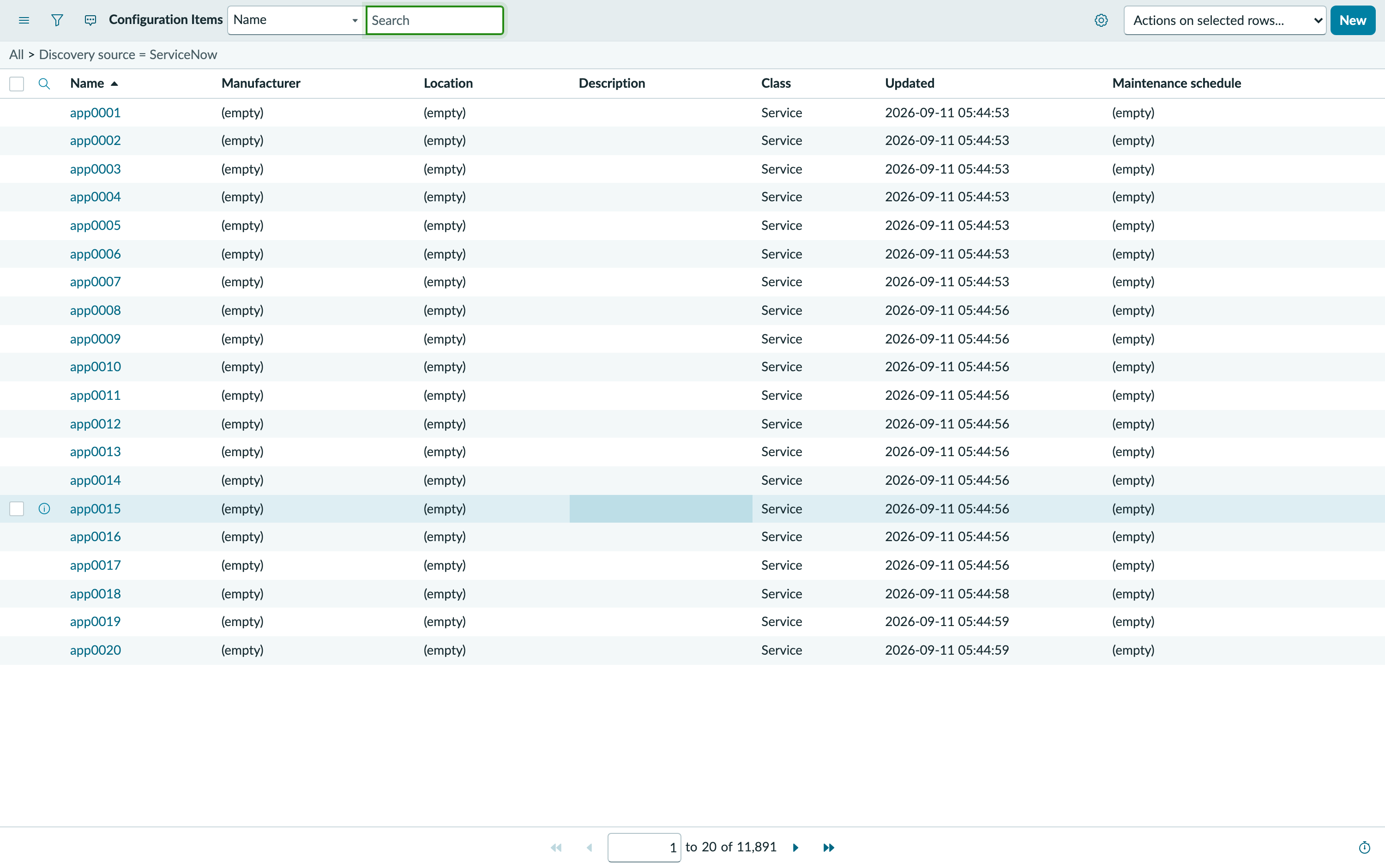Open the app0012 record
Screen dimensions: 1385x868
point(95,424)
